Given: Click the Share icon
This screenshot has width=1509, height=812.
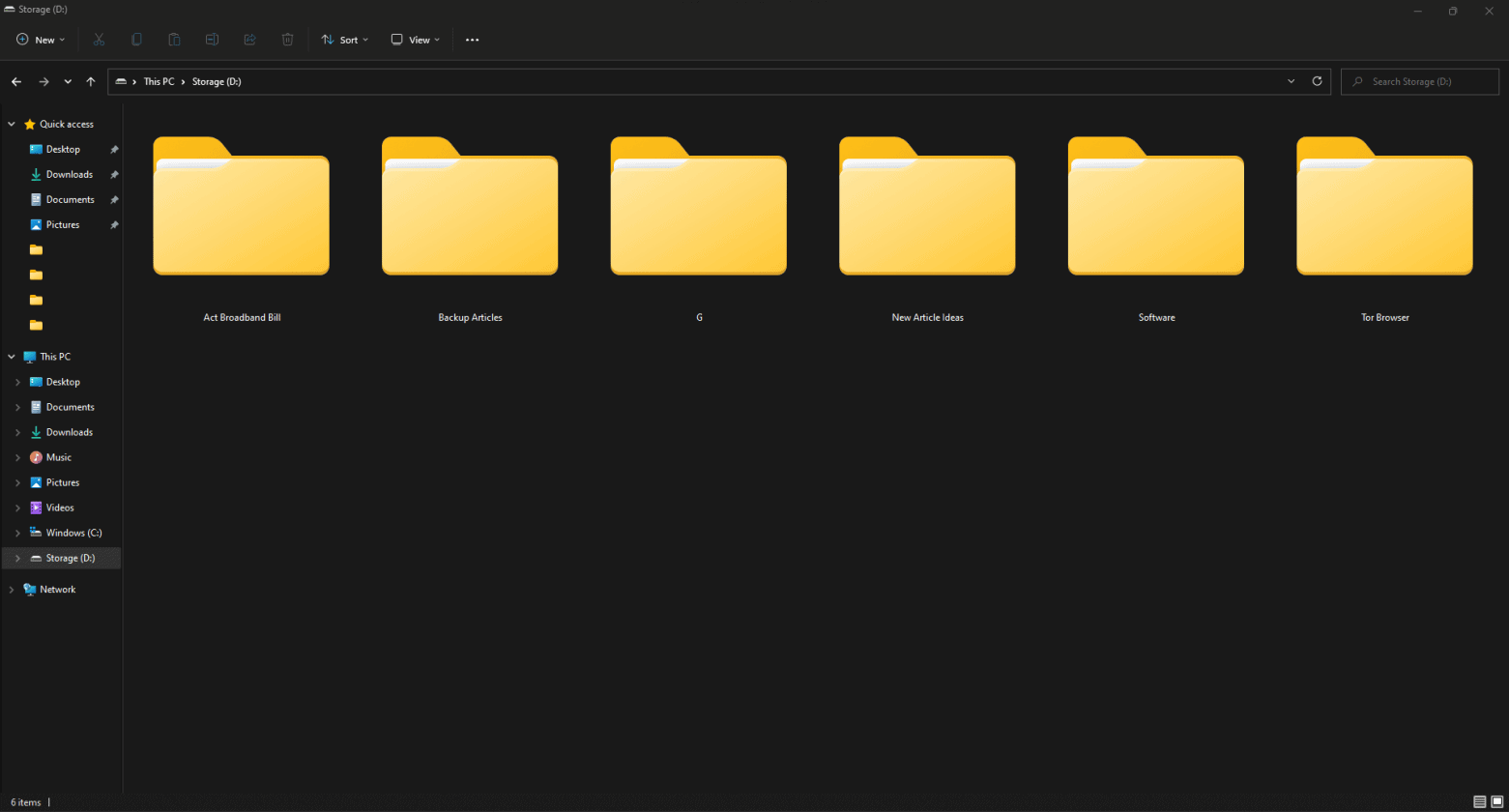Looking at the screenshot, I should click(x=249, y=39).
